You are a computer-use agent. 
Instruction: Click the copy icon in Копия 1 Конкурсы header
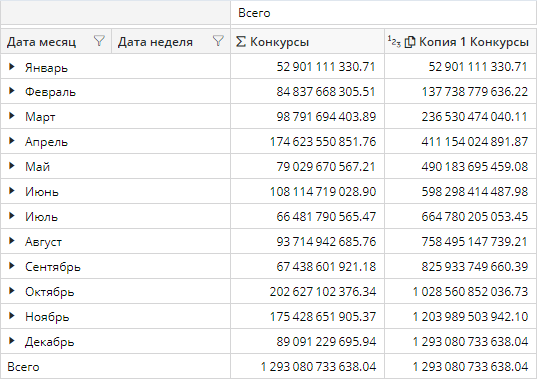[x=410, y=42]
